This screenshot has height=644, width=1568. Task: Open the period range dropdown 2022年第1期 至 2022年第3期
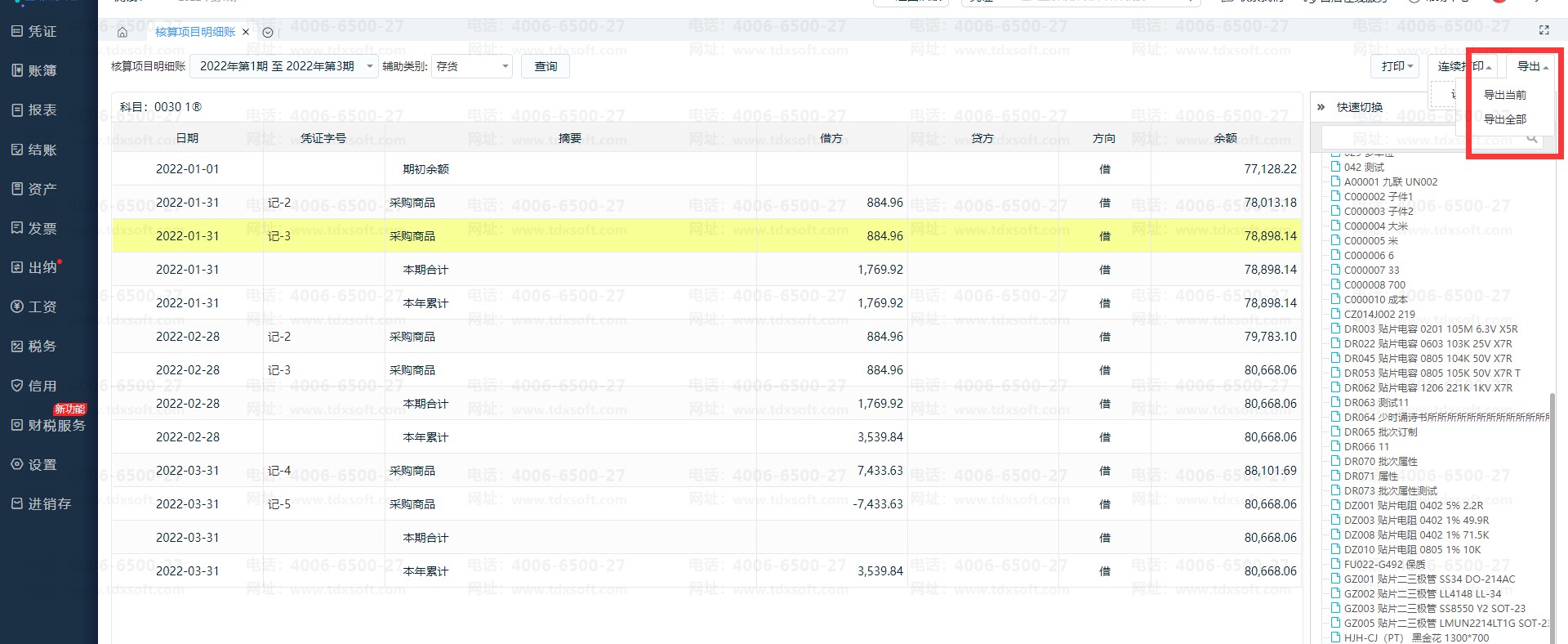(x=284, y=66)
